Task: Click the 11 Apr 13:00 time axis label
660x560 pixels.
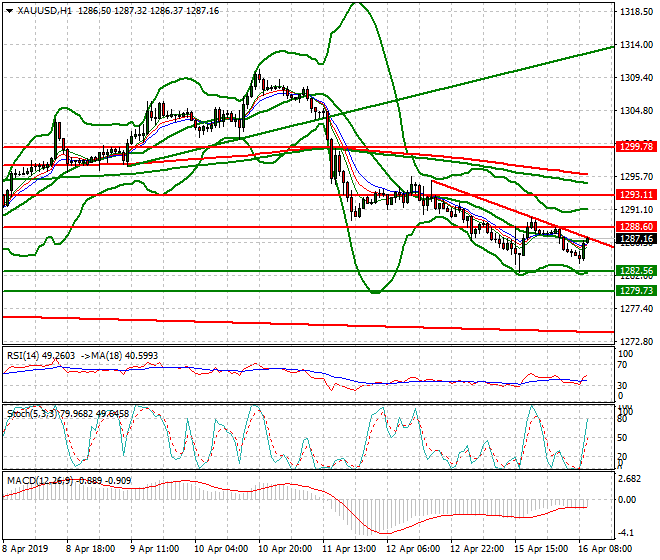Action: point(349,549)
